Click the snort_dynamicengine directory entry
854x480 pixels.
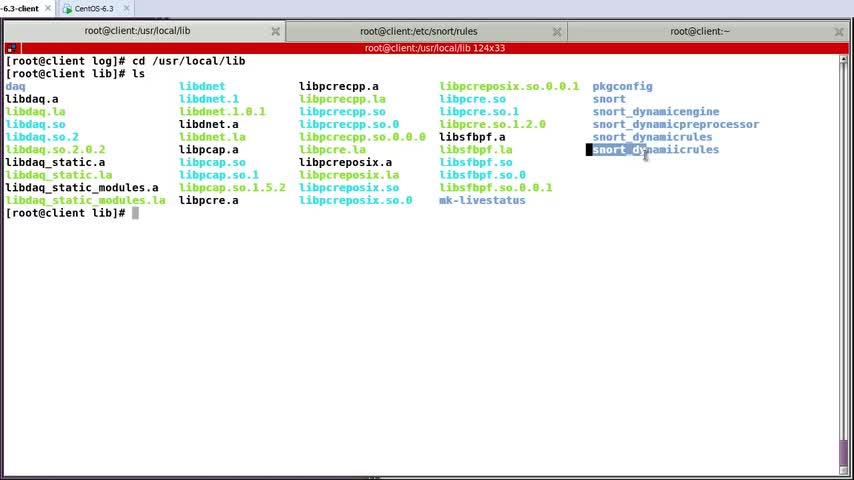tap(656, 112)
